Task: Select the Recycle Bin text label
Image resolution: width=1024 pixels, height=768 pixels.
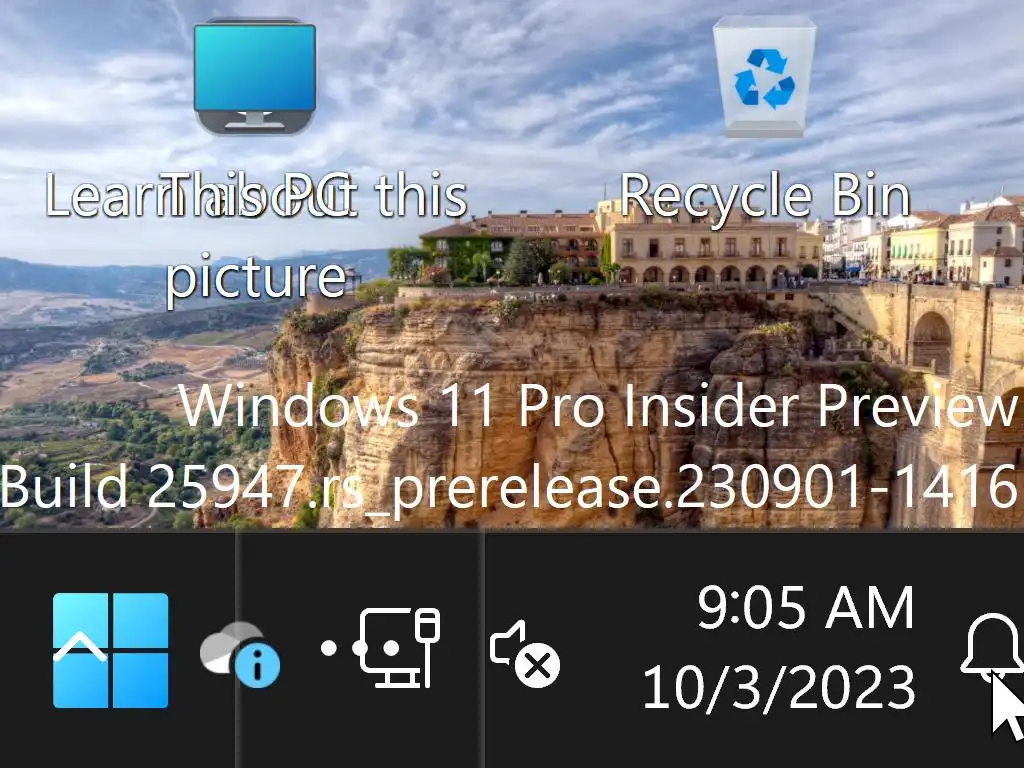Action: click(x=764, y=196)
